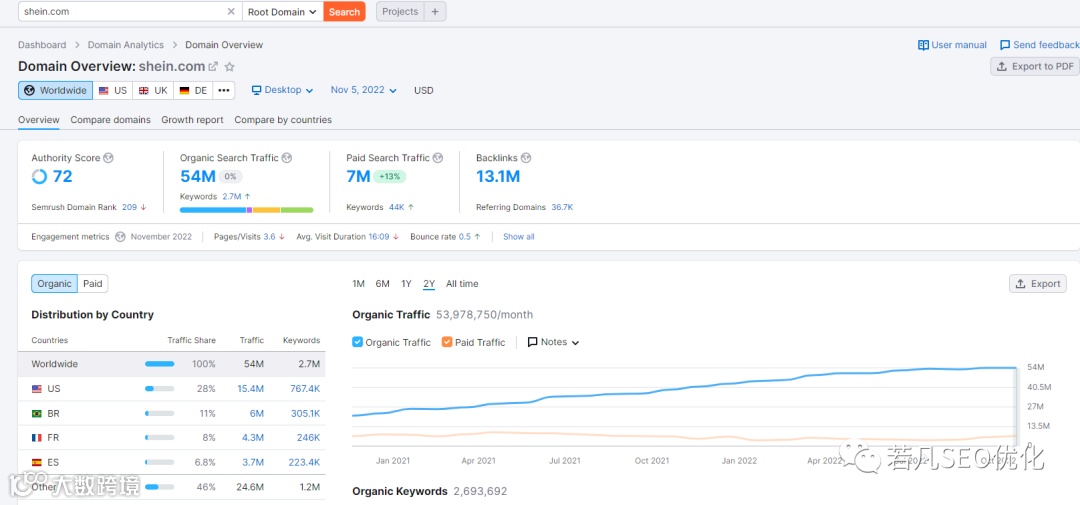Click the Worldwide traffic share bar
This screenshot has width=1080, height=505.
159,364
